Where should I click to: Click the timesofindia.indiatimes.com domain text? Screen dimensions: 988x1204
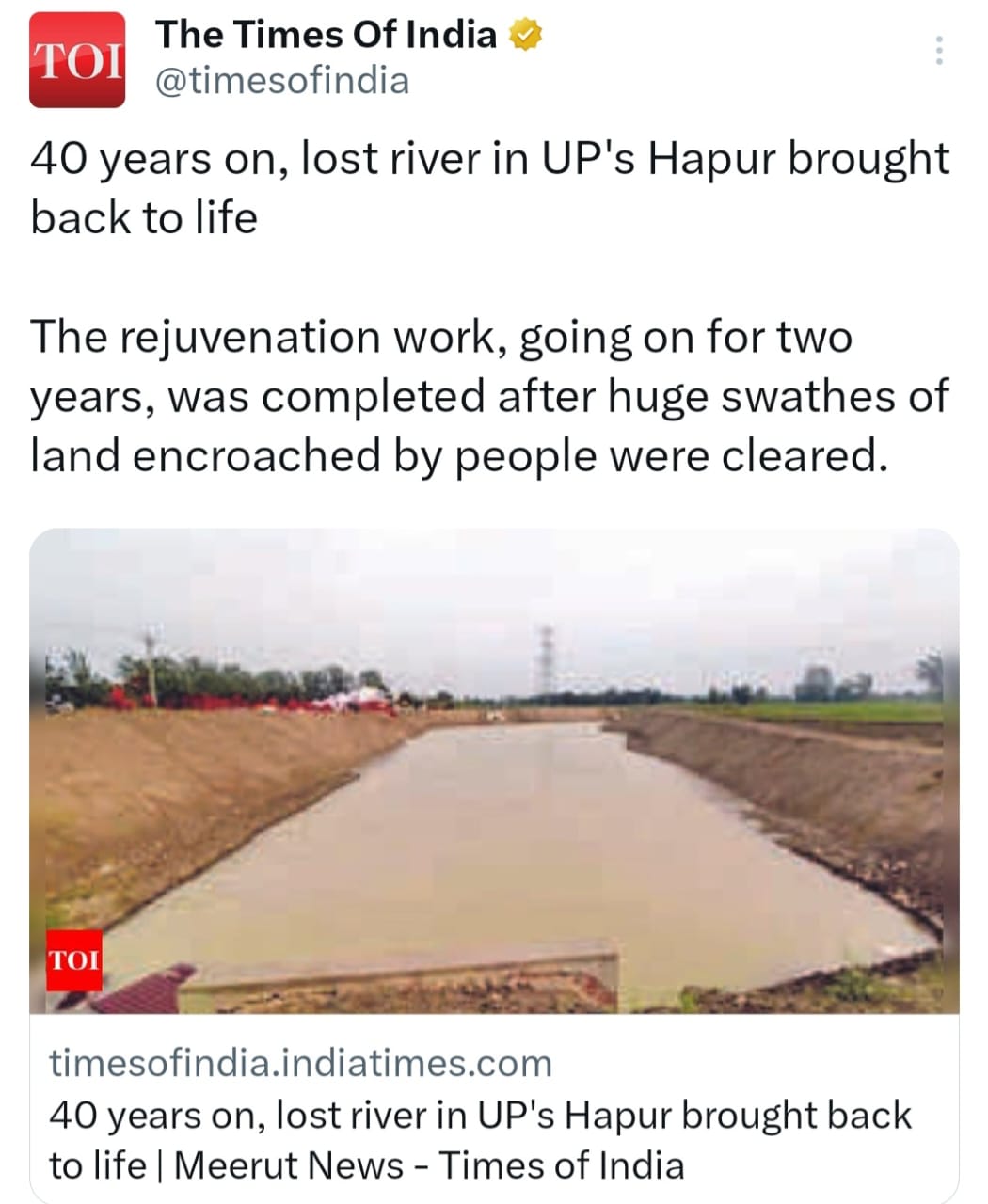coord(300,1063)
